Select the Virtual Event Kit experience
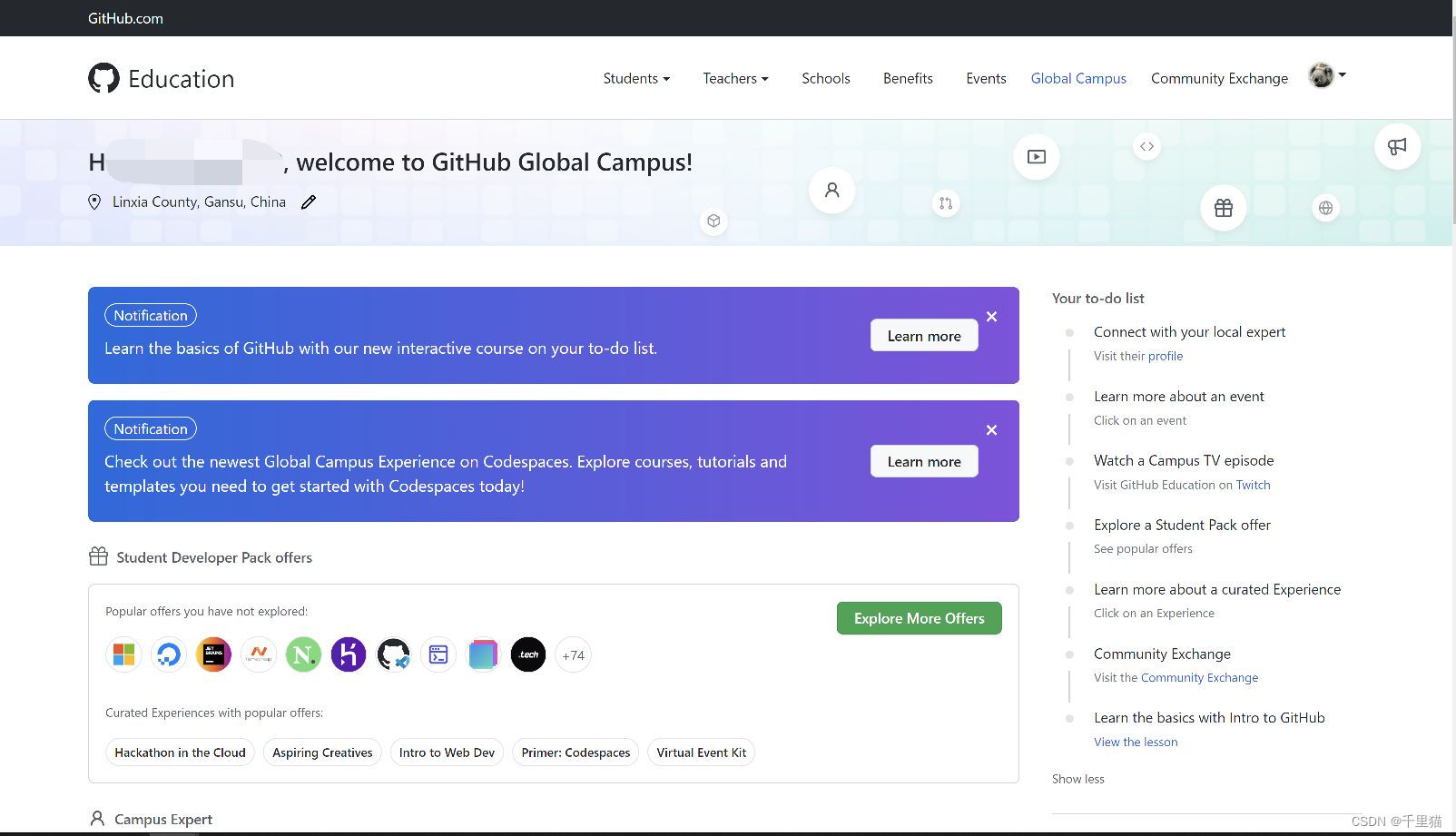The width and height of the screenshot is (1456, 836). [x=701, y=752]
